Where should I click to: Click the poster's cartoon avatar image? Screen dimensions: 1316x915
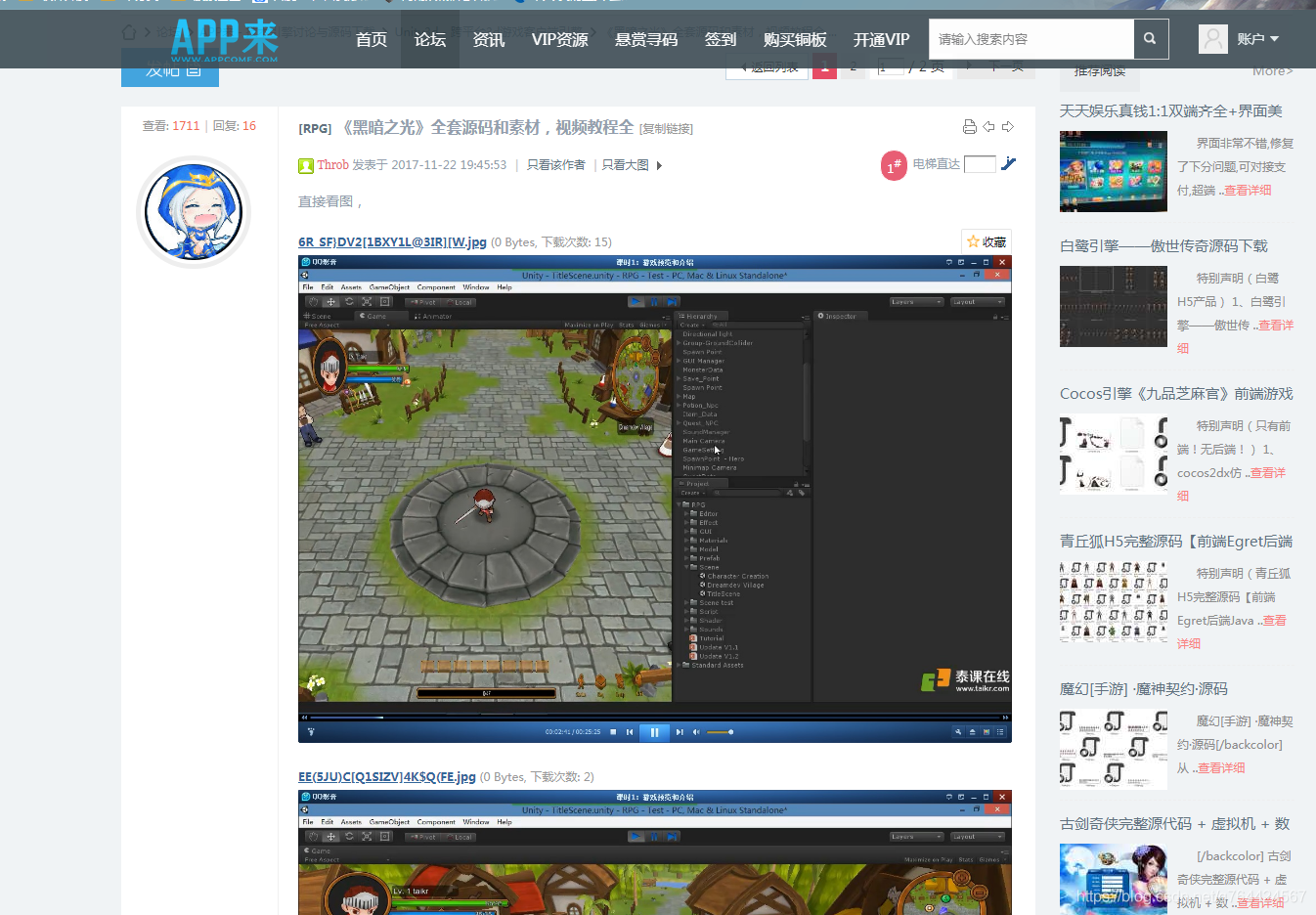point(194,211)
